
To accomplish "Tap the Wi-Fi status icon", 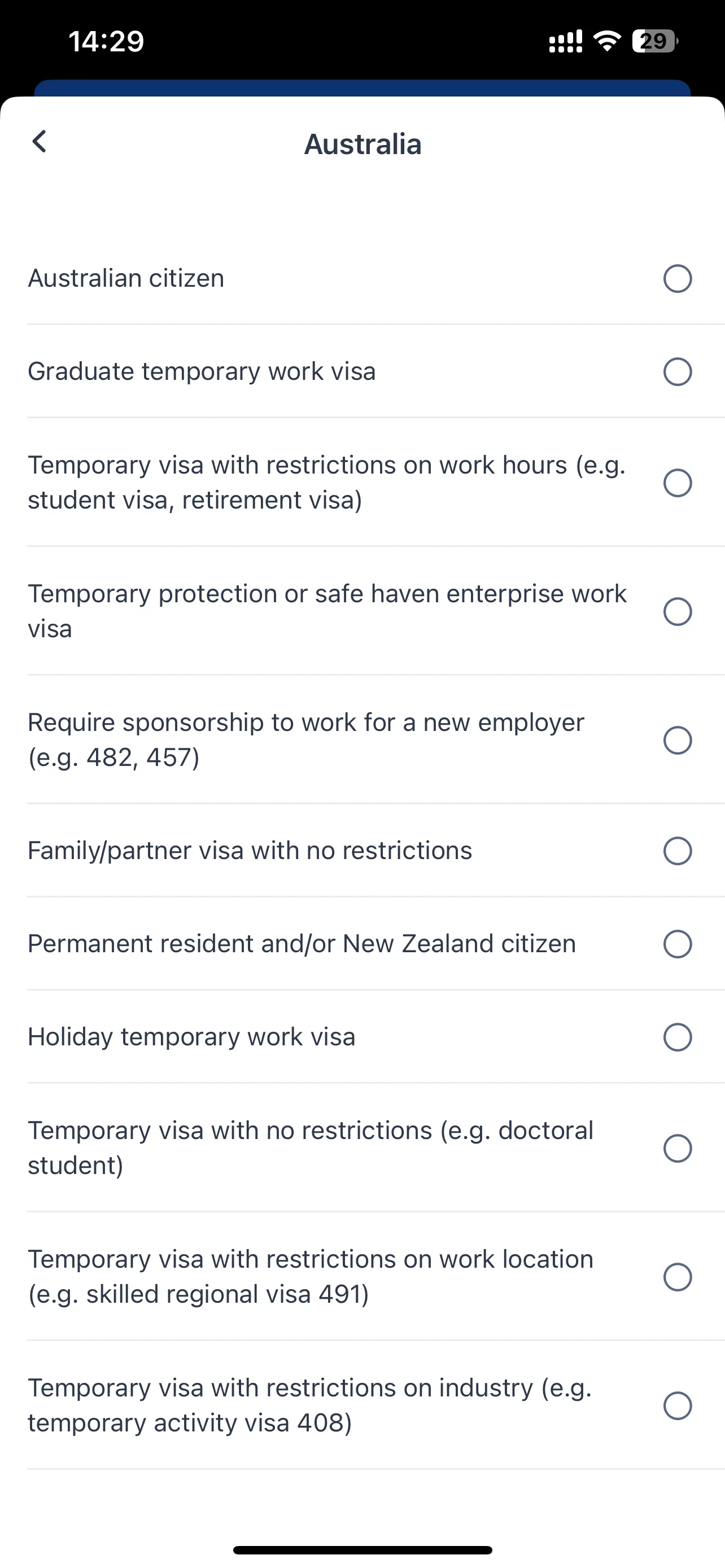I will [607, 41].
